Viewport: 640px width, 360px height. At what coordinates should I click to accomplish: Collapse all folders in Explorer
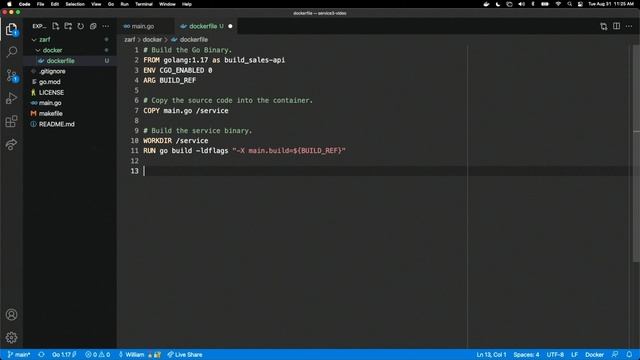[93, 26]
